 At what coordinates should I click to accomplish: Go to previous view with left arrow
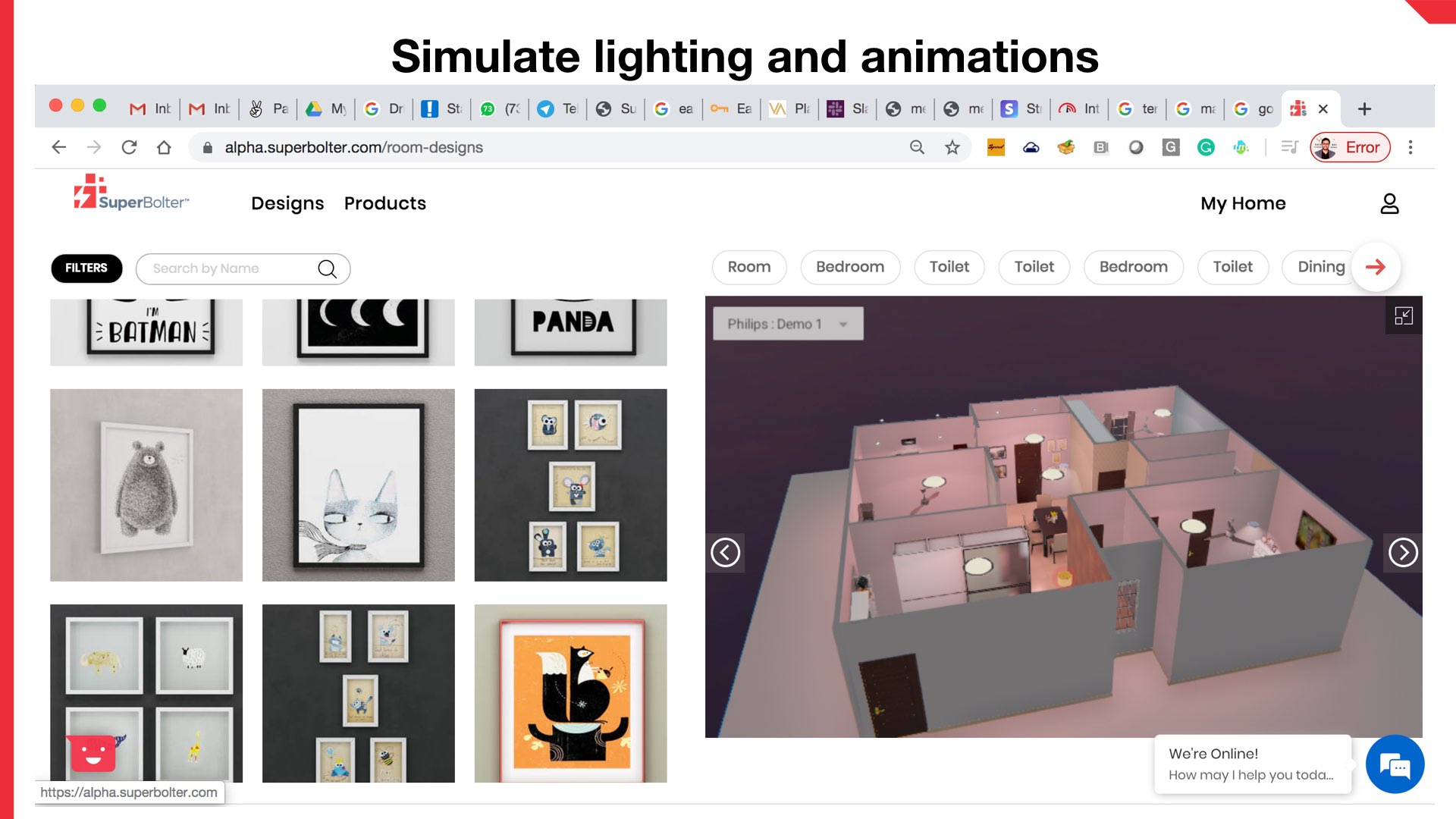point(725,552)
